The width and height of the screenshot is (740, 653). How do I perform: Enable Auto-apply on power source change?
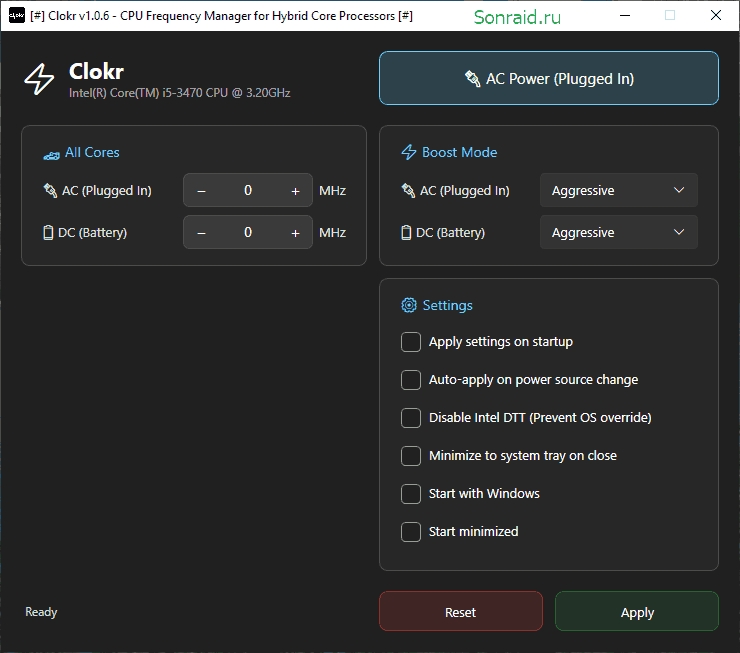pos(411,380)
